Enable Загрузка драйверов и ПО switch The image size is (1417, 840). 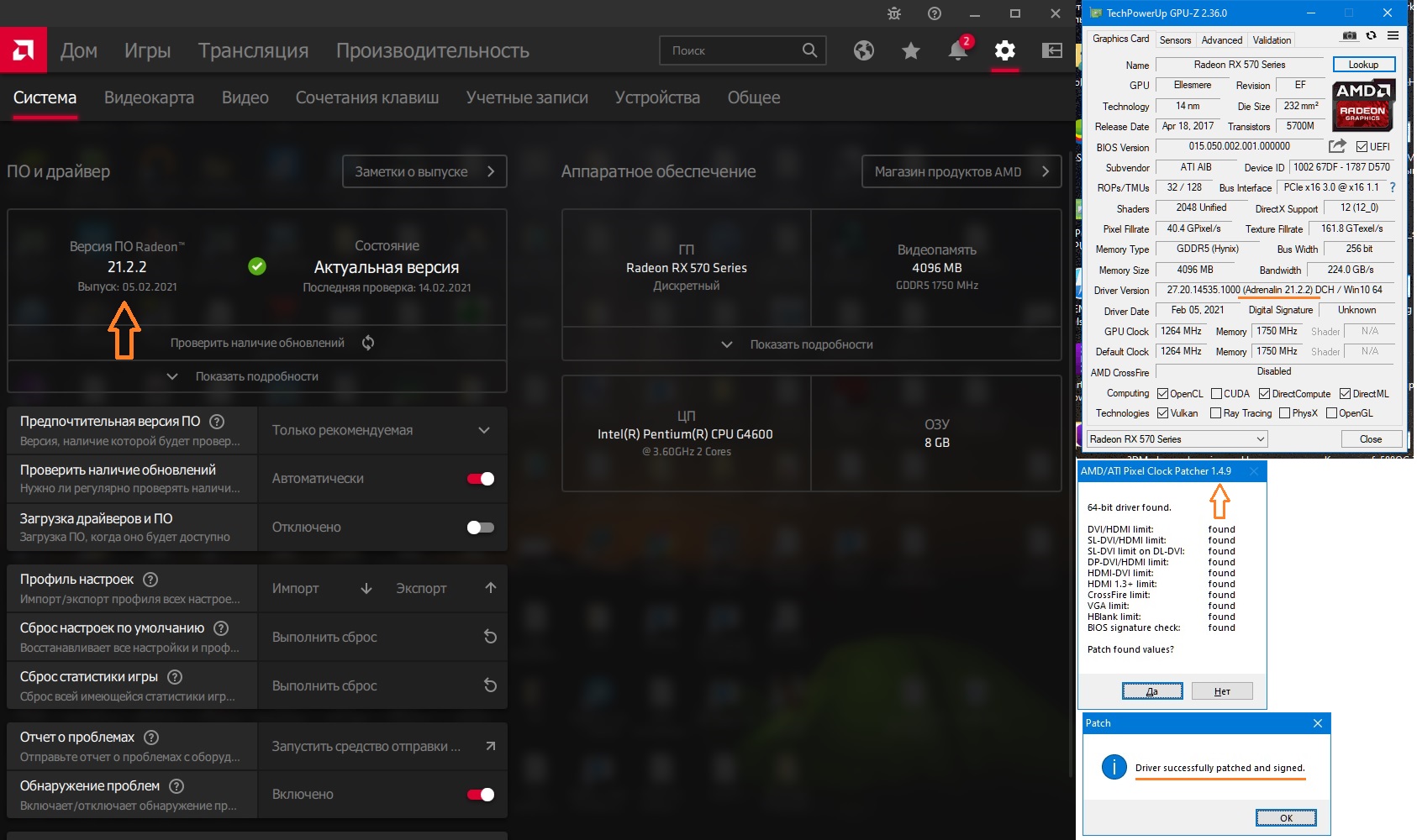point(481,528)
